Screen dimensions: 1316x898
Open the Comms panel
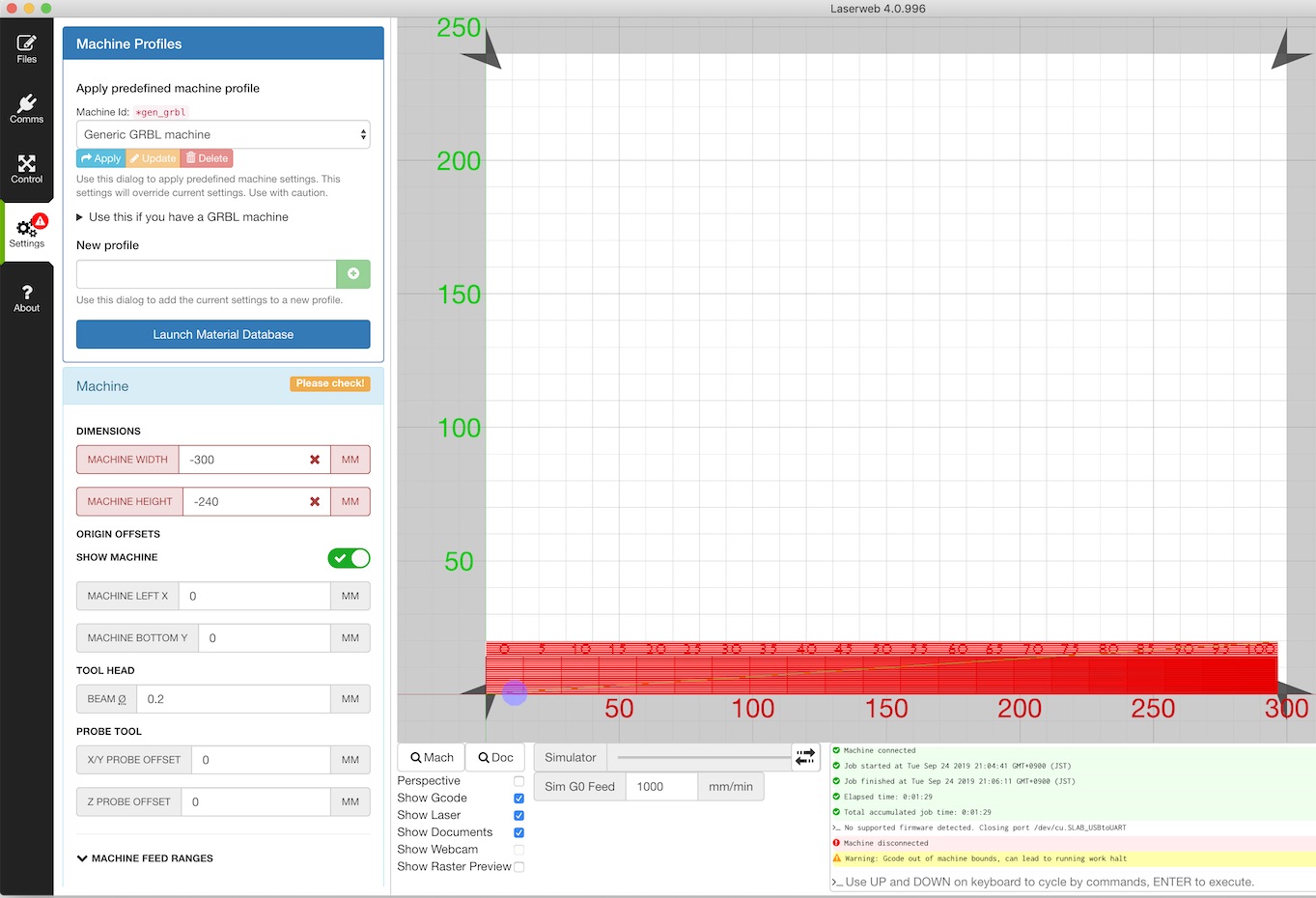pos(26,106)
